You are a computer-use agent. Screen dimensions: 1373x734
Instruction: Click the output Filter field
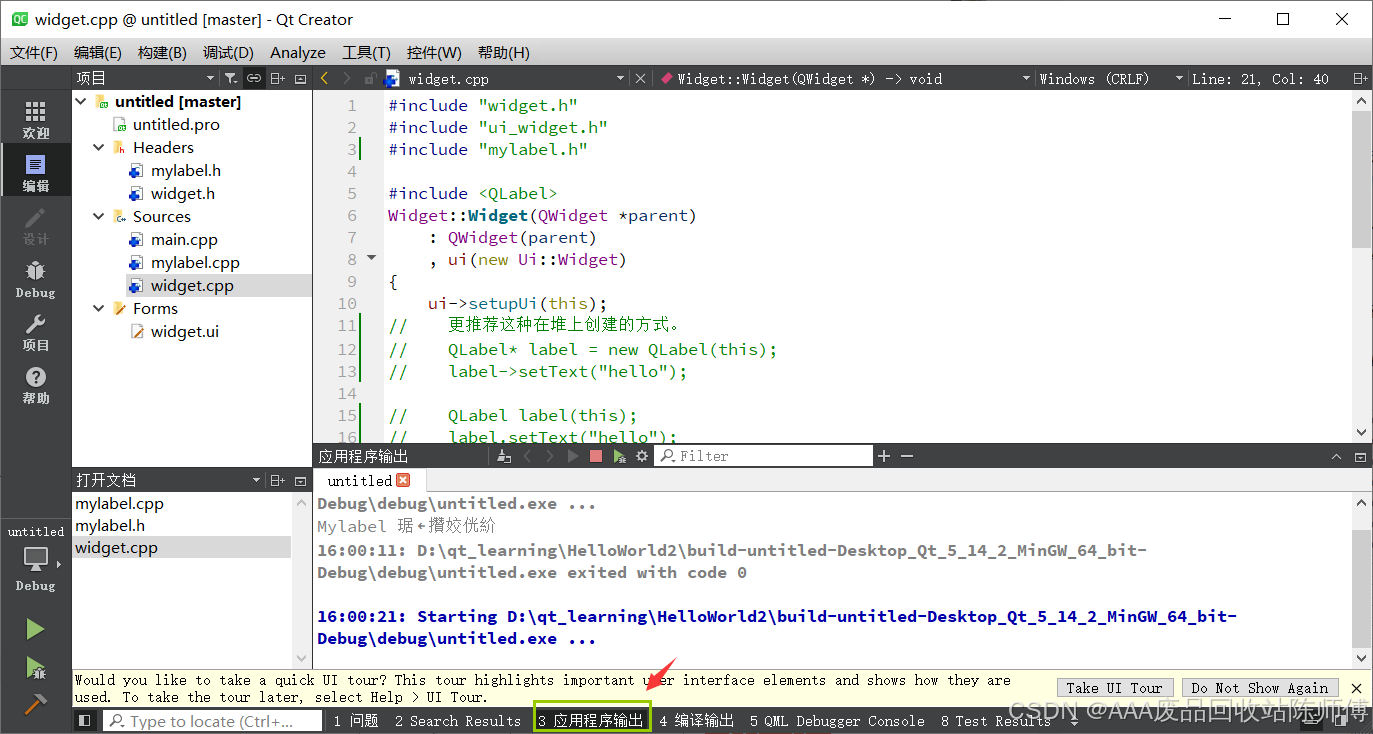[x=765, y=456]
